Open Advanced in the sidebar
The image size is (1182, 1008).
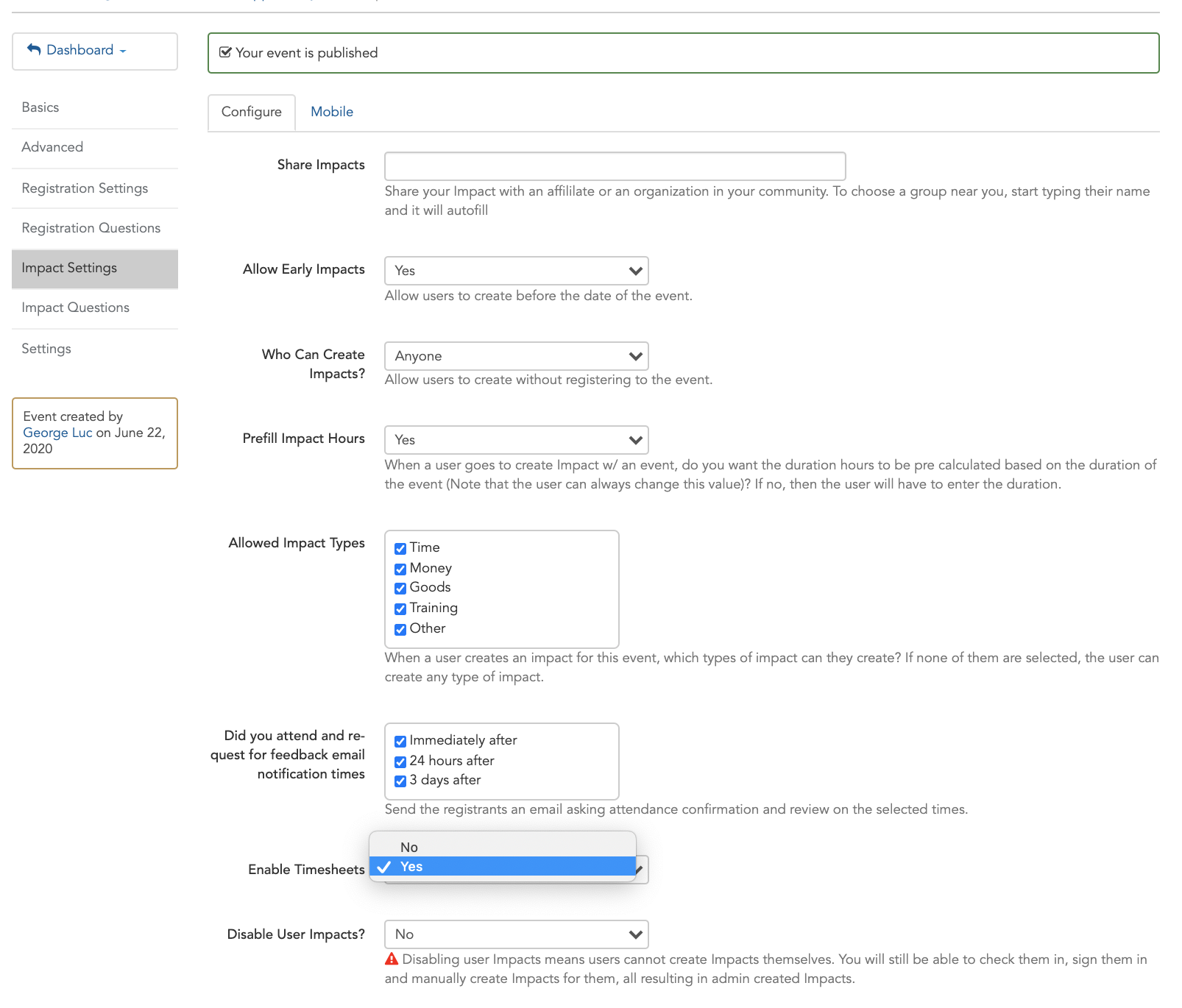click(95, 147)
